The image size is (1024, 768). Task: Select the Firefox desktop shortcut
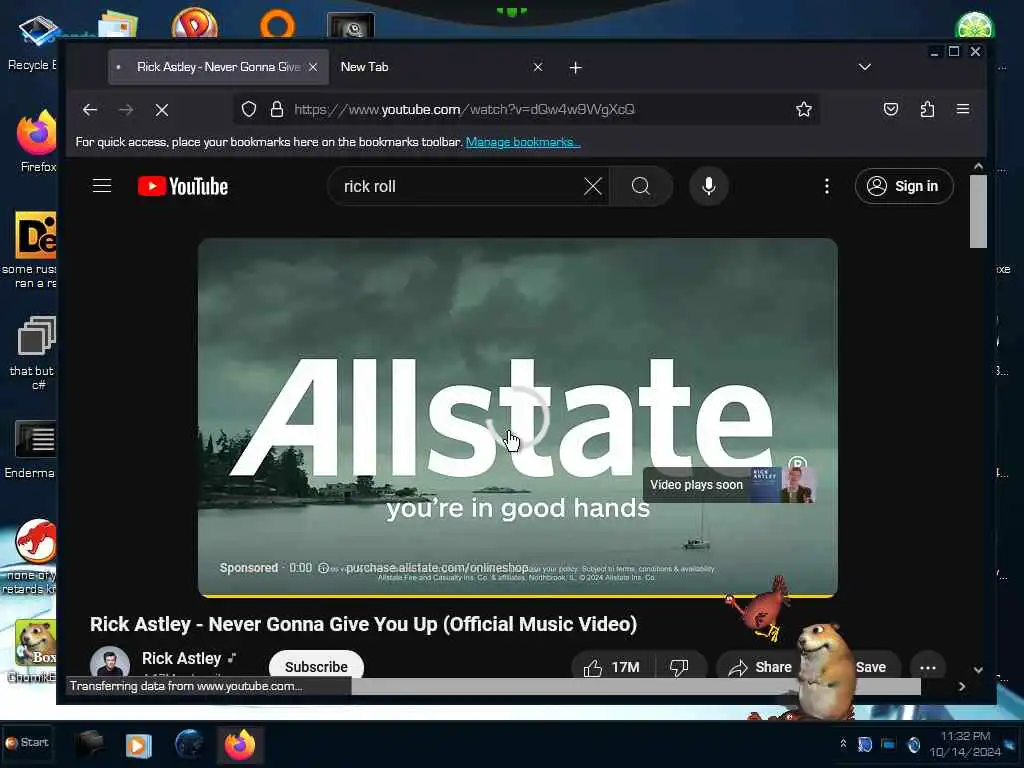[37, 142]
